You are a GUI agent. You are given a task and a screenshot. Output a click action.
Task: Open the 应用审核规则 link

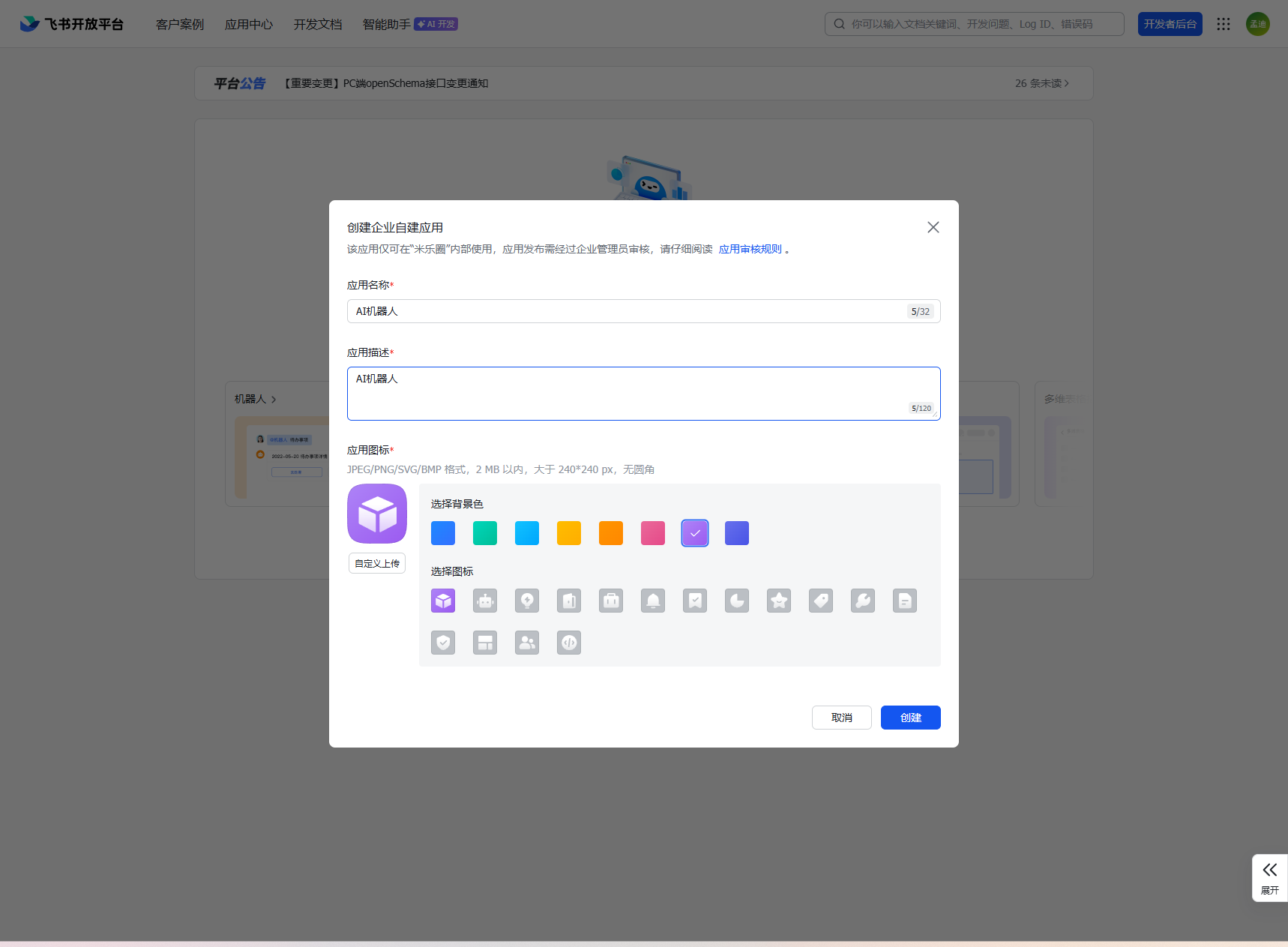click(x=750, y=249)
